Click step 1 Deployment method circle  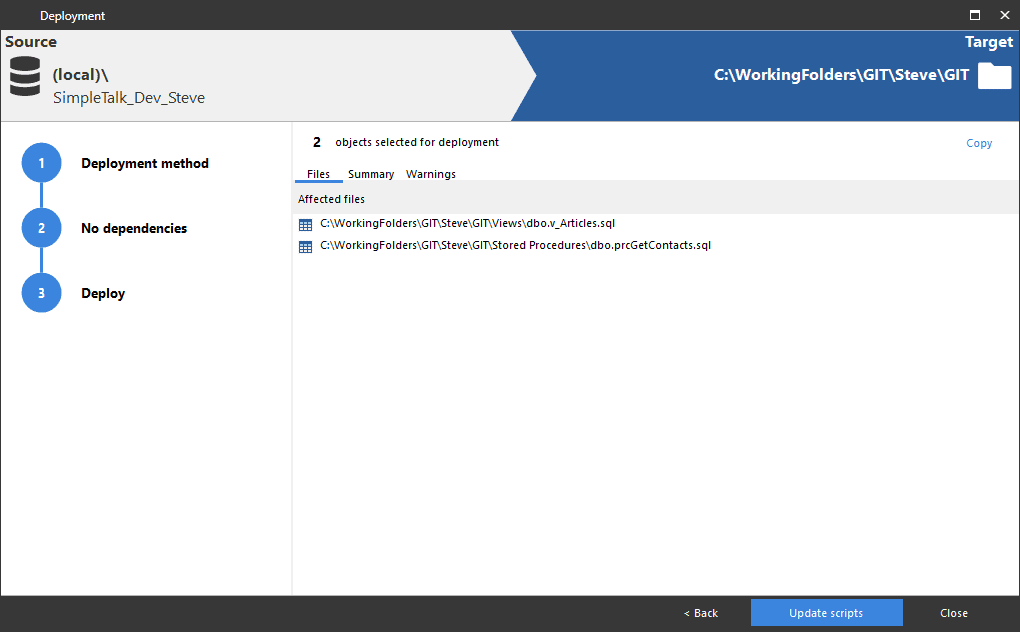point(41,162)
